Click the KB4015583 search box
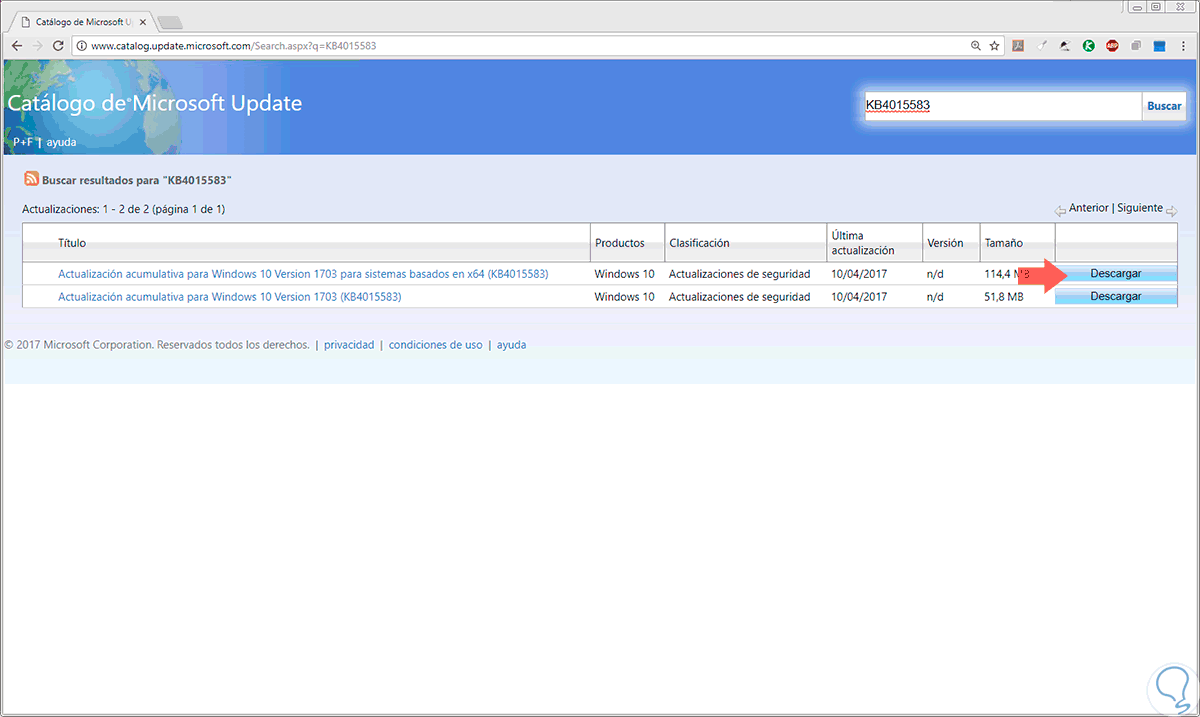This screenshot has height=717, width=1200. click(x=1002, y=105)
